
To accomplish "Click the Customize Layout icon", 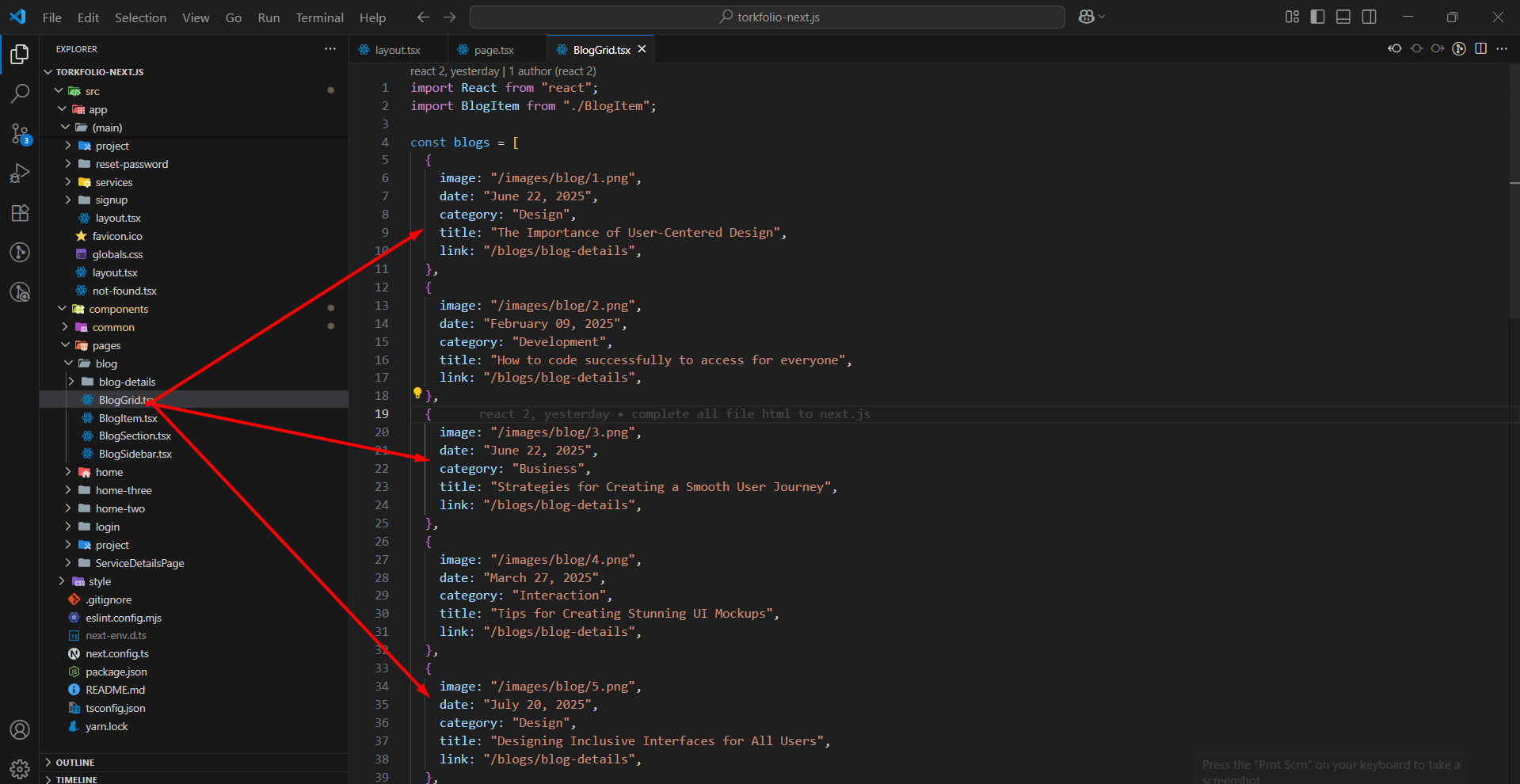I will click(x=1292, y=17).
